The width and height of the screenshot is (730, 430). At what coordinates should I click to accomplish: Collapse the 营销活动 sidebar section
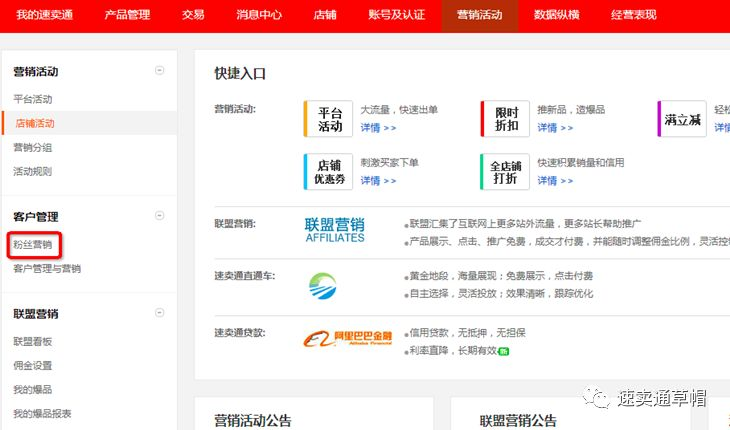click(x=159, y=71)
